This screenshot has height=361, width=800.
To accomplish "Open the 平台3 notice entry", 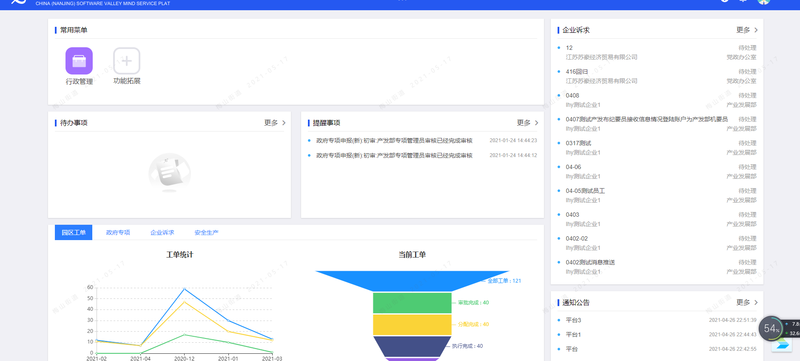I will point(573,320).
